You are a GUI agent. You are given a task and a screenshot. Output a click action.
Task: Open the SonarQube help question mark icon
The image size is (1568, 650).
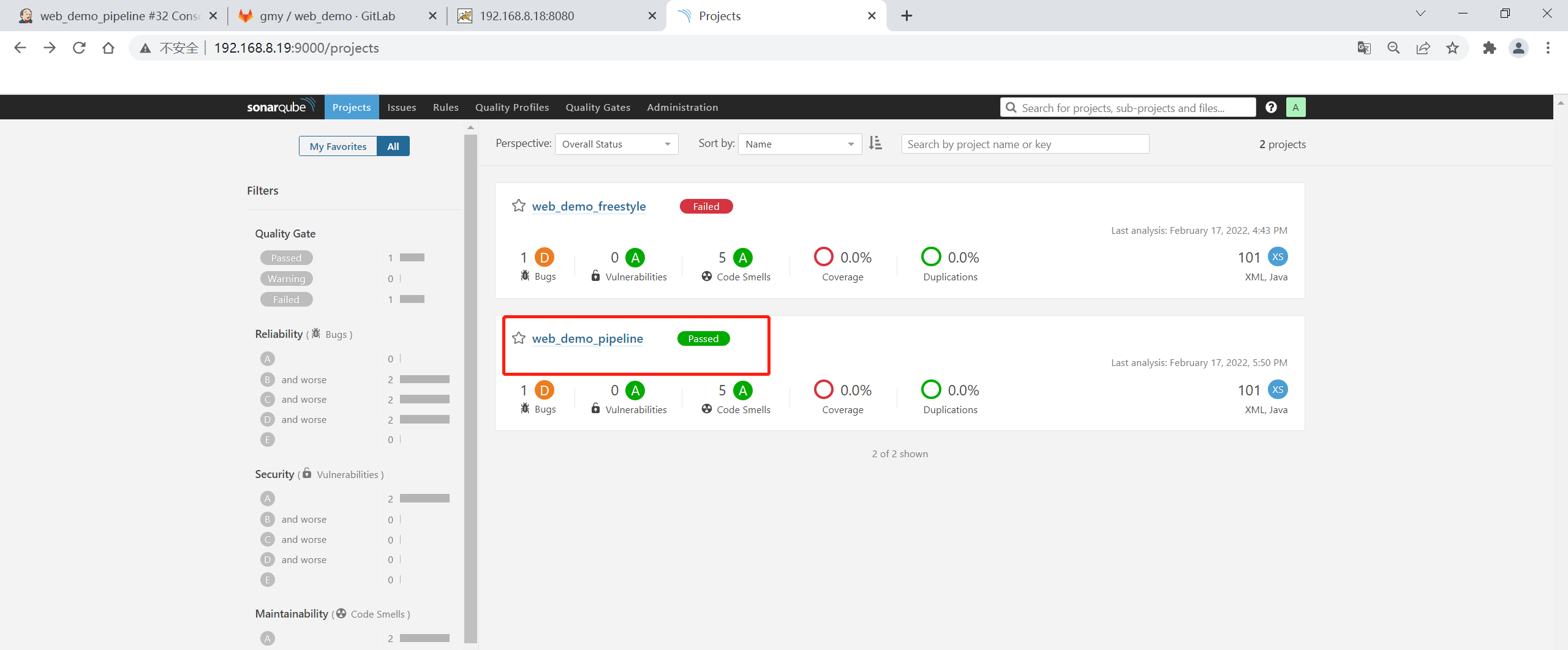tap(1271, 107)
